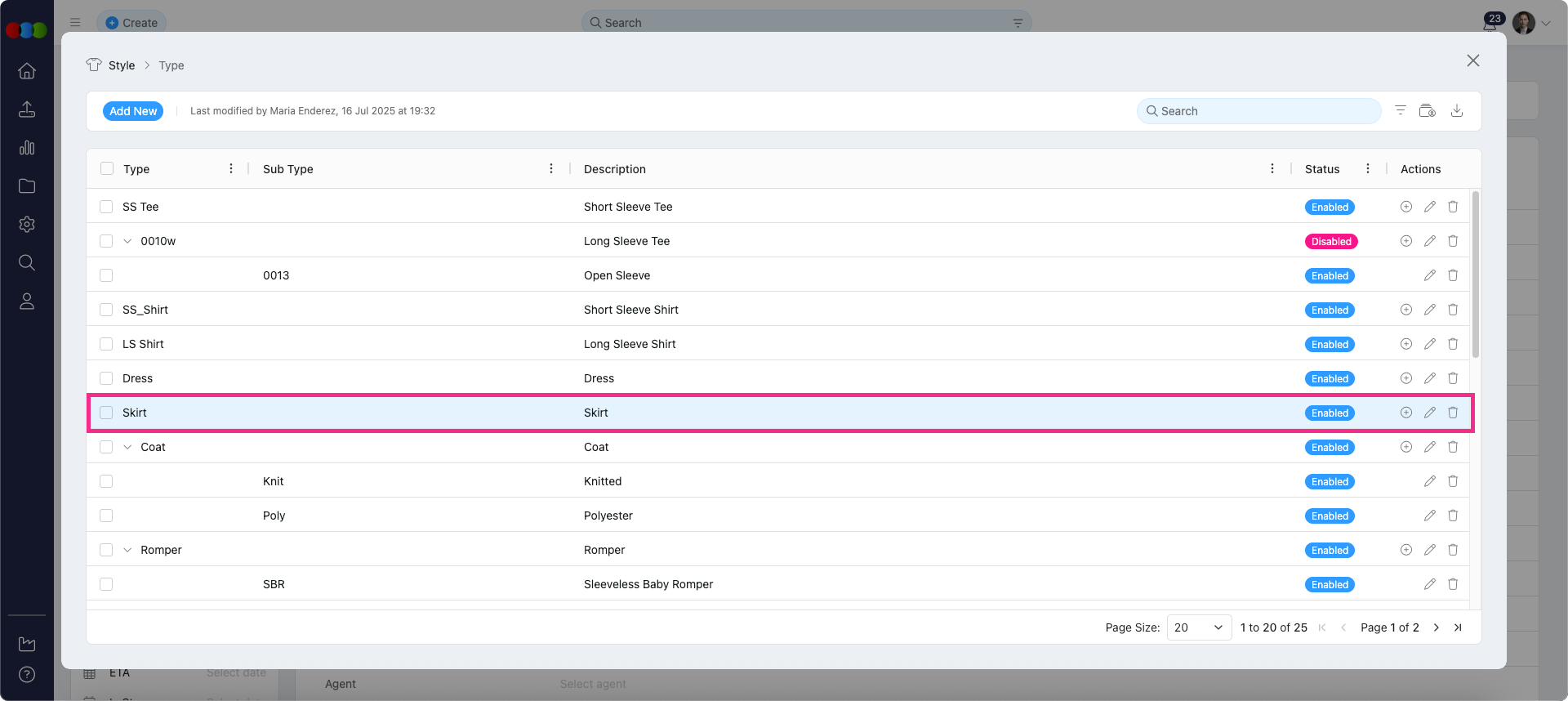1568x701 pixels.
Task: Toggle the select-all checkbox in Type header
Action: point(107,168)
